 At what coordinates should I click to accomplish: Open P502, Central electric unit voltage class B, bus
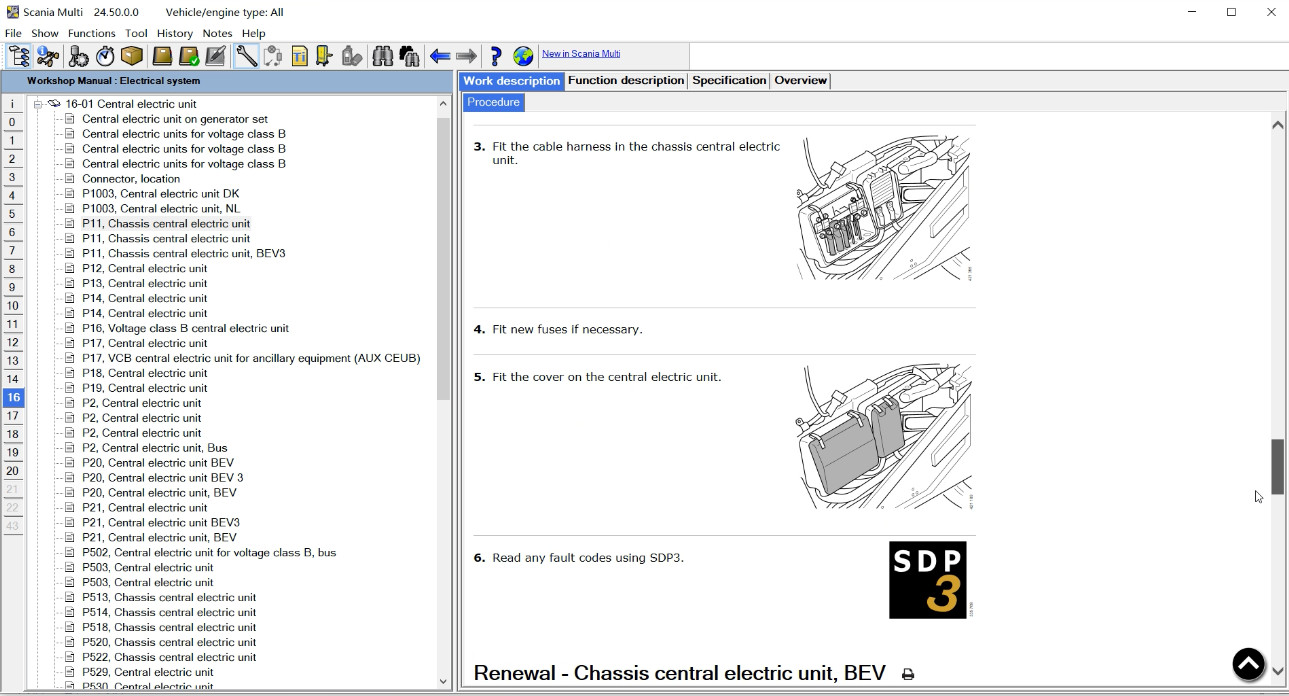point(209,553)
